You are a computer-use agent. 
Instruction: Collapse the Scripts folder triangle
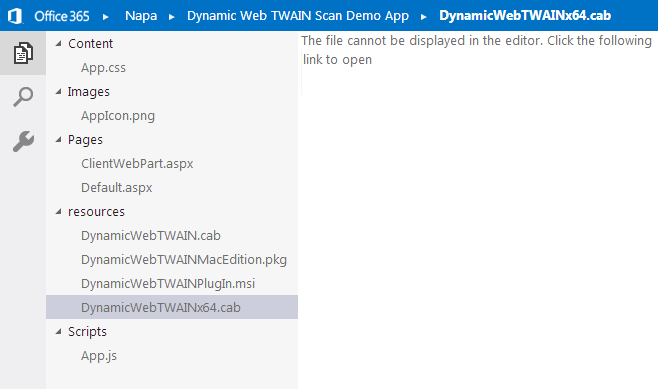[x=58, y=332]
